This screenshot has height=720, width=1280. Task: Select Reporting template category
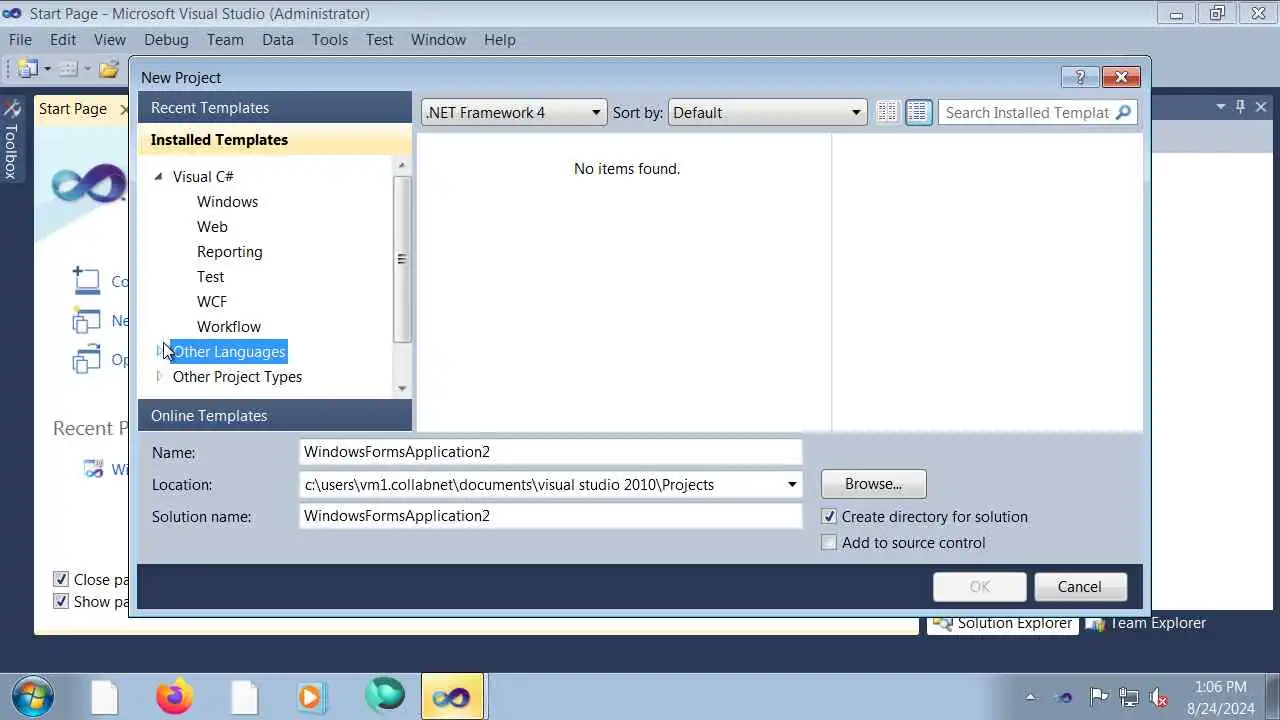tap(230, 251)
